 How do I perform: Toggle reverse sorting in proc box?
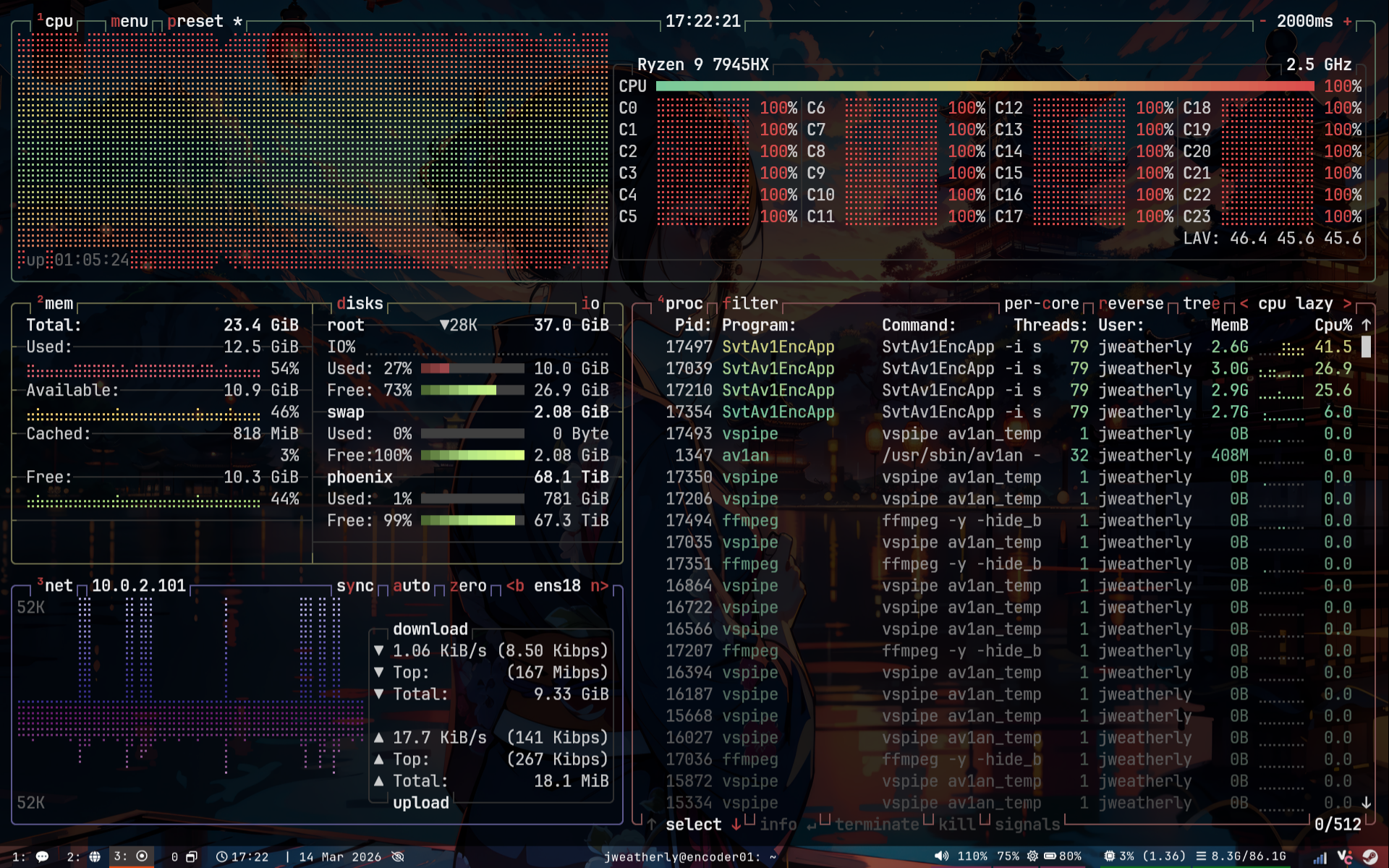1131,304
